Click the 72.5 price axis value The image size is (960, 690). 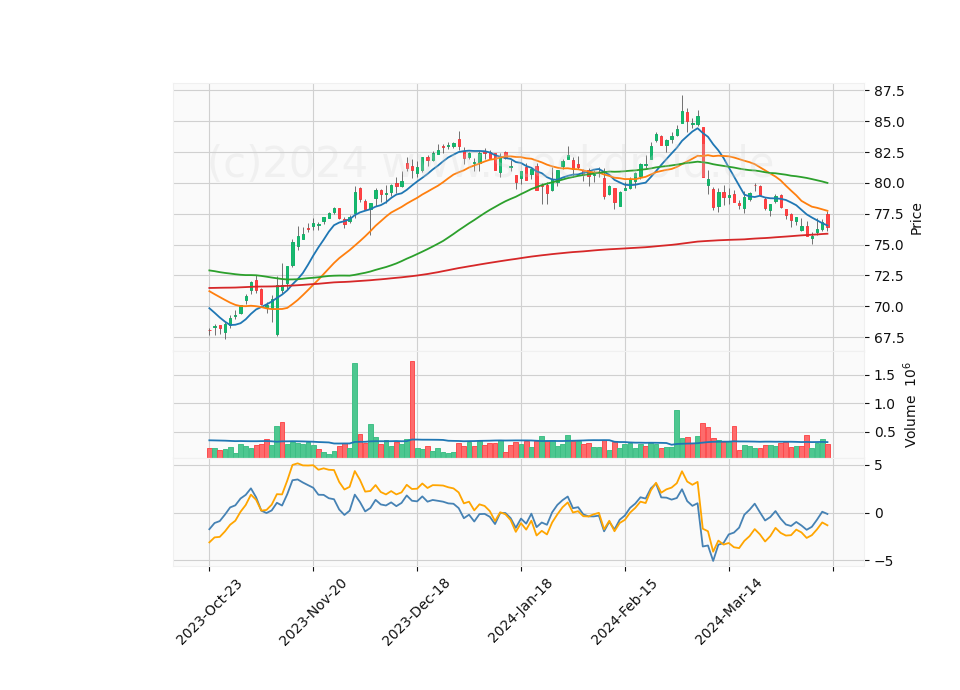coord(888,277)
